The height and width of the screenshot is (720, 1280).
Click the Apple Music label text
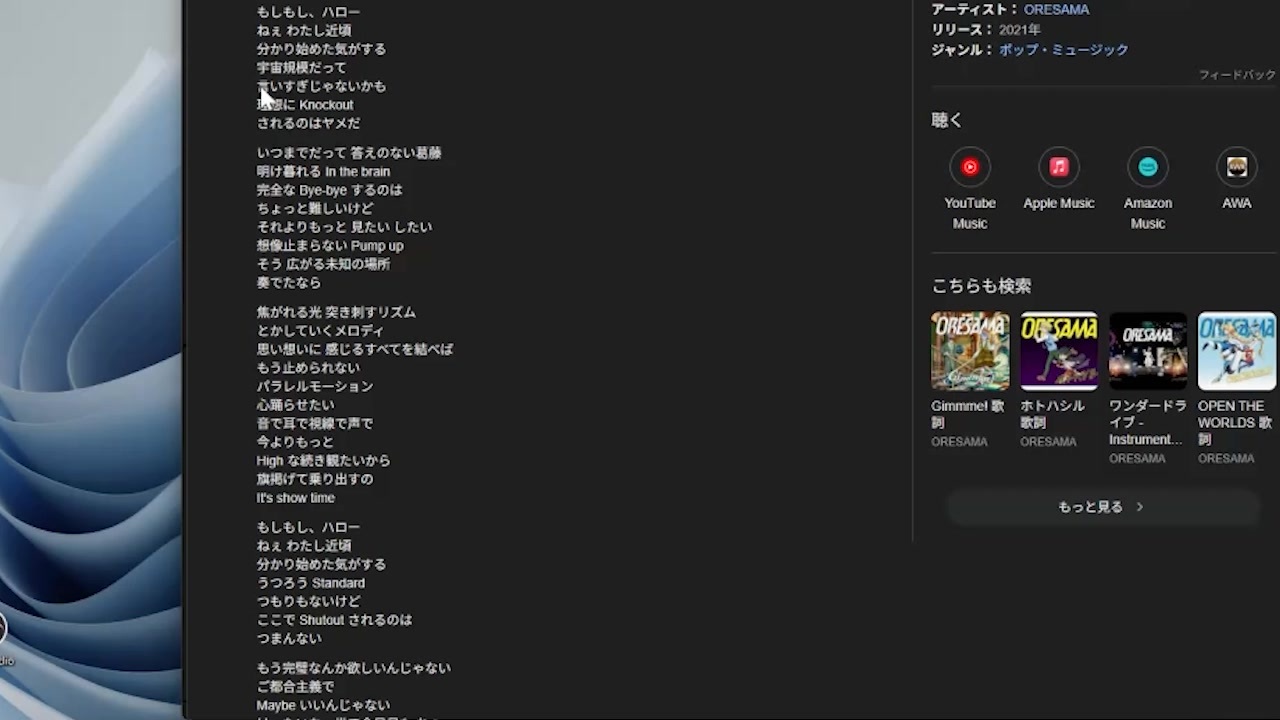1059,203
